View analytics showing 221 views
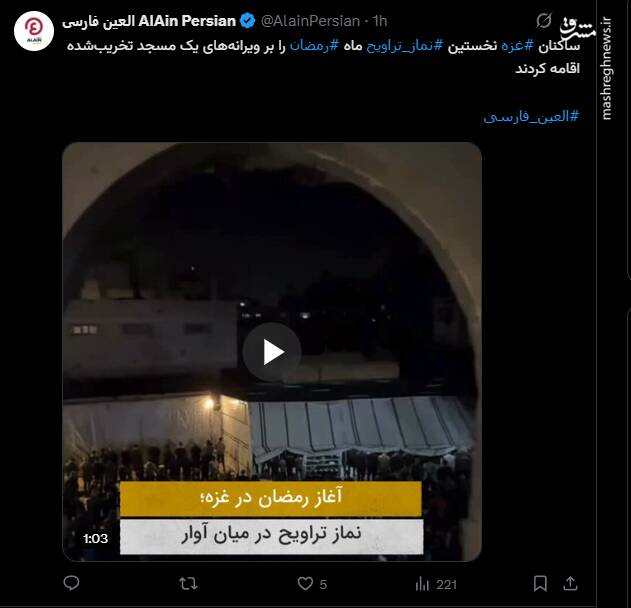The height and width of the screenshot is (608, 631). [436, 584]
